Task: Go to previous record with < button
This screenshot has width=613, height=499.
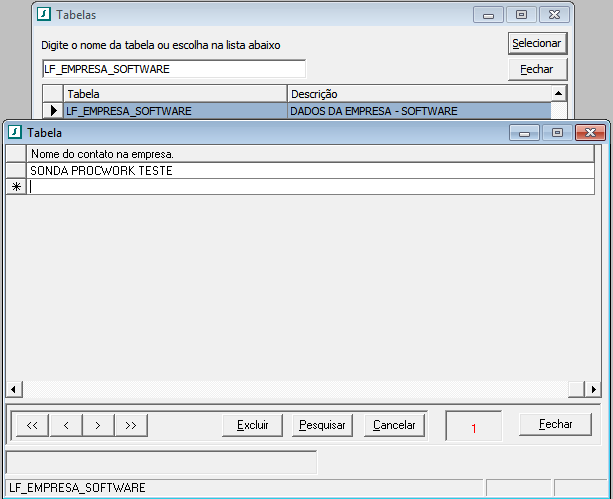Action: (x=65, y=425)
